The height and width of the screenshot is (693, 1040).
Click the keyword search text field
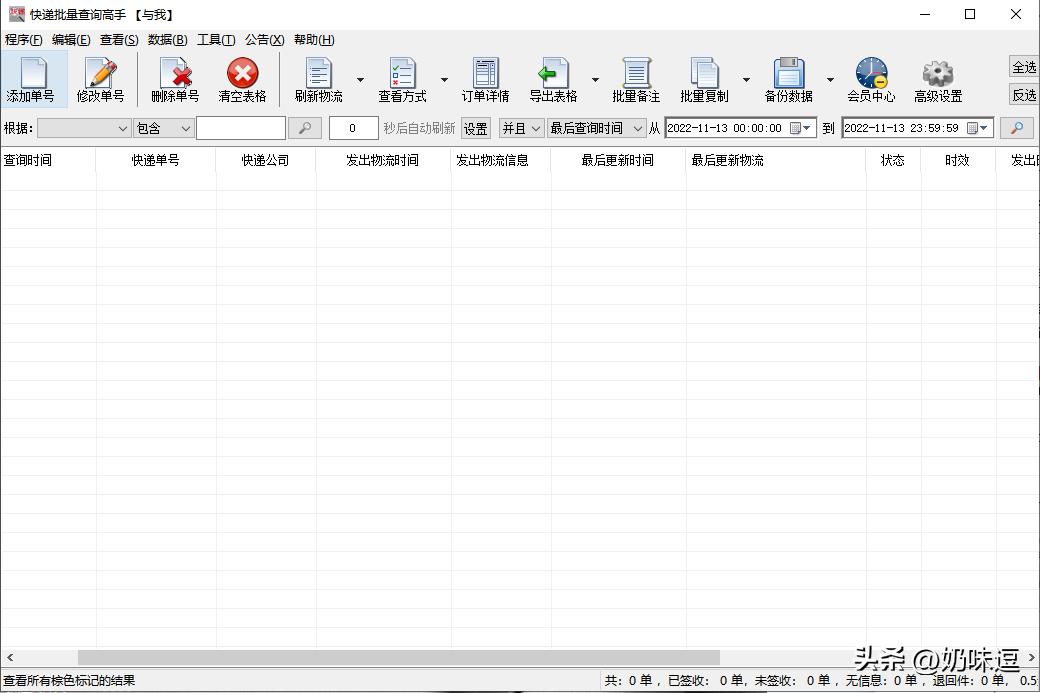241,128
